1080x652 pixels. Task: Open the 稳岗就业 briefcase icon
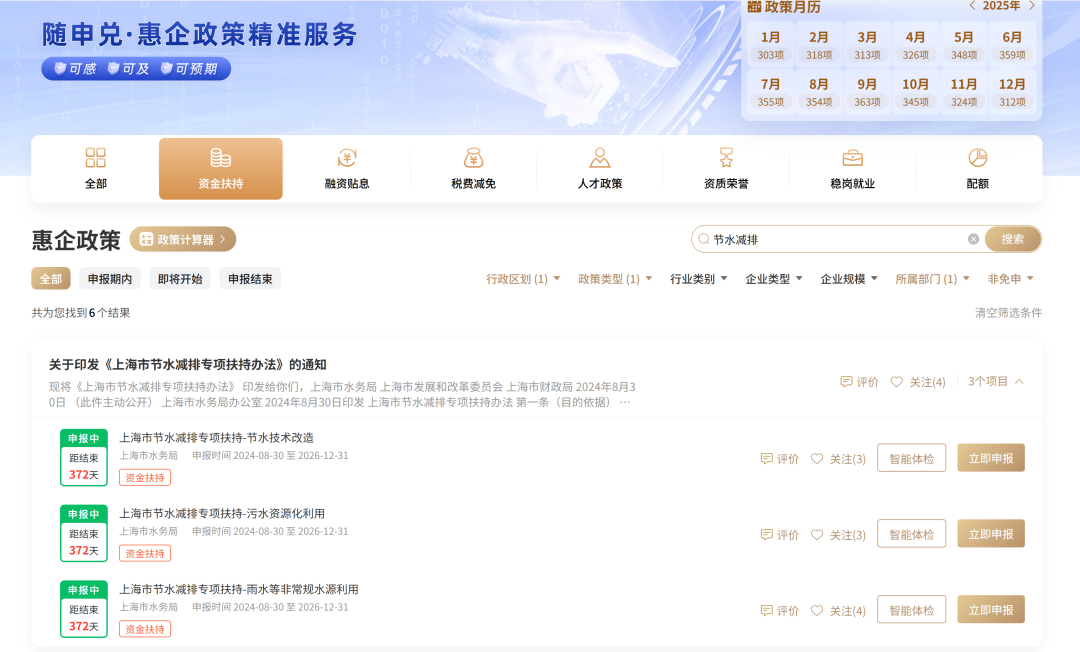pyautogui.click(x=852, y=159)
